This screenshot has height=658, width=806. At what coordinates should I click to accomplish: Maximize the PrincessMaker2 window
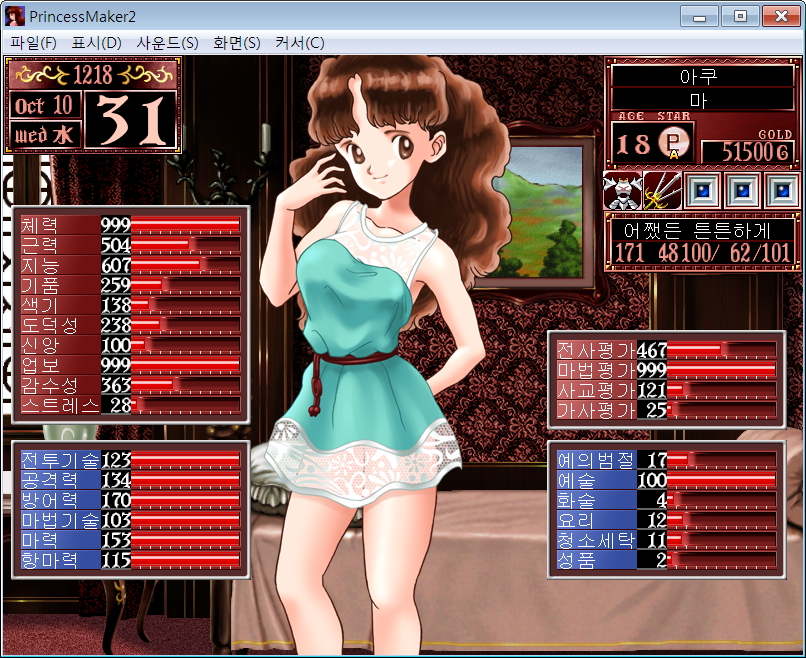740,16
